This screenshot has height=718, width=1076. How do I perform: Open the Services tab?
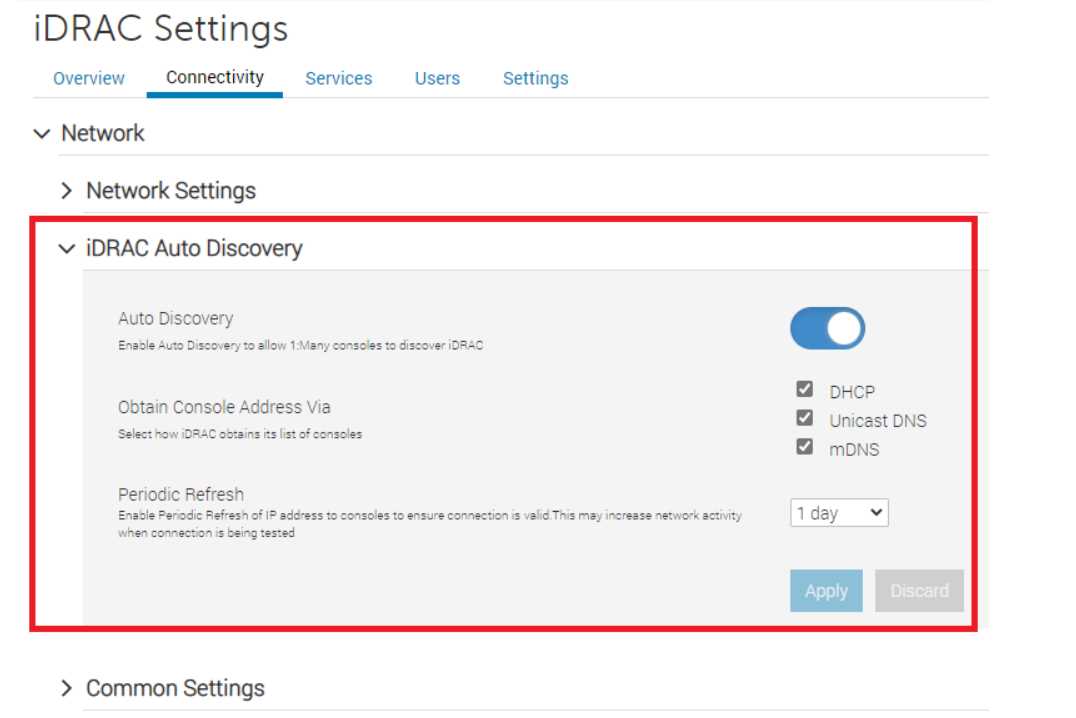pos(338,78)
